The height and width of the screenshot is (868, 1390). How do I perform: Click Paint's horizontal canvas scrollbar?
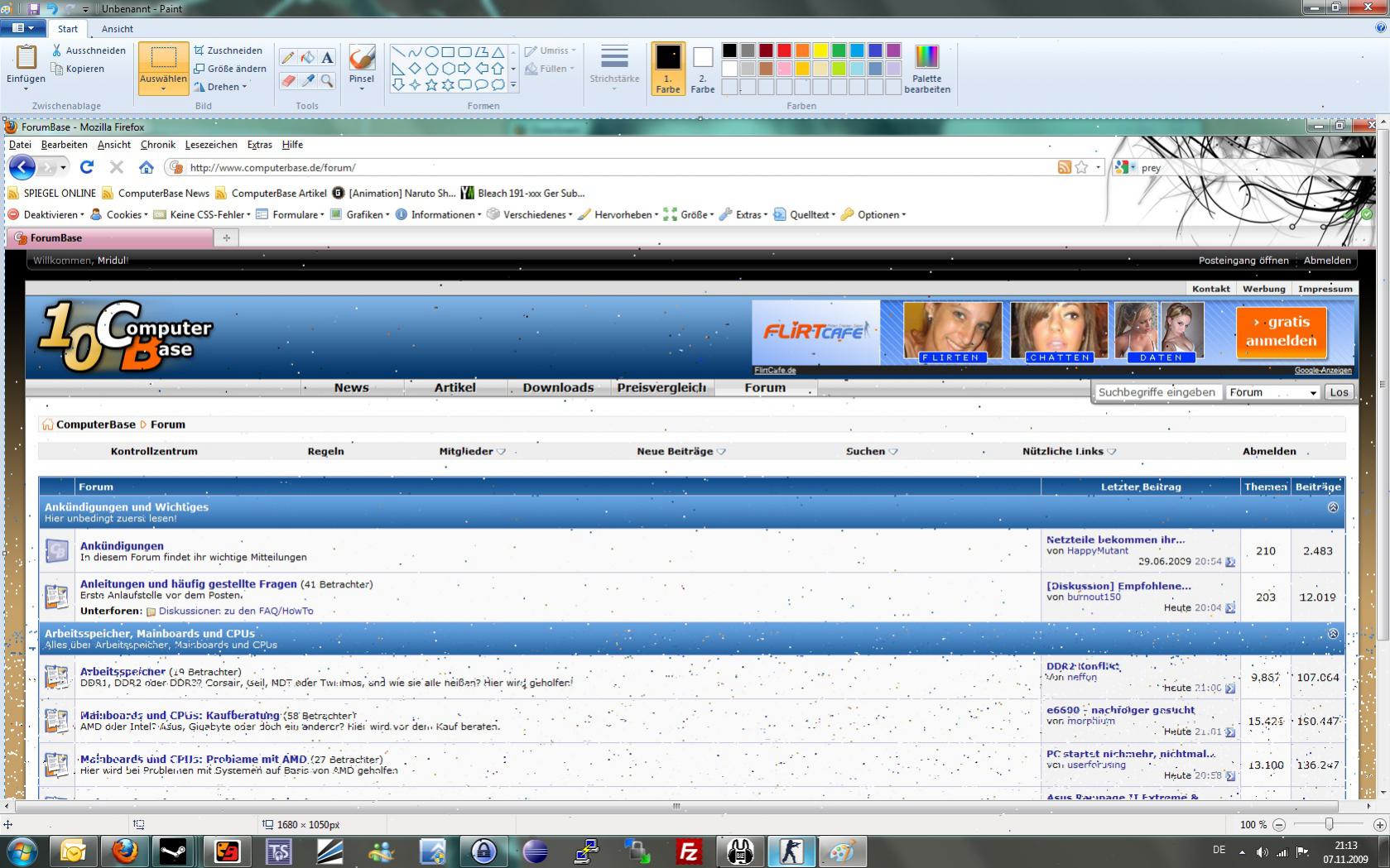(x=676, y=806)
